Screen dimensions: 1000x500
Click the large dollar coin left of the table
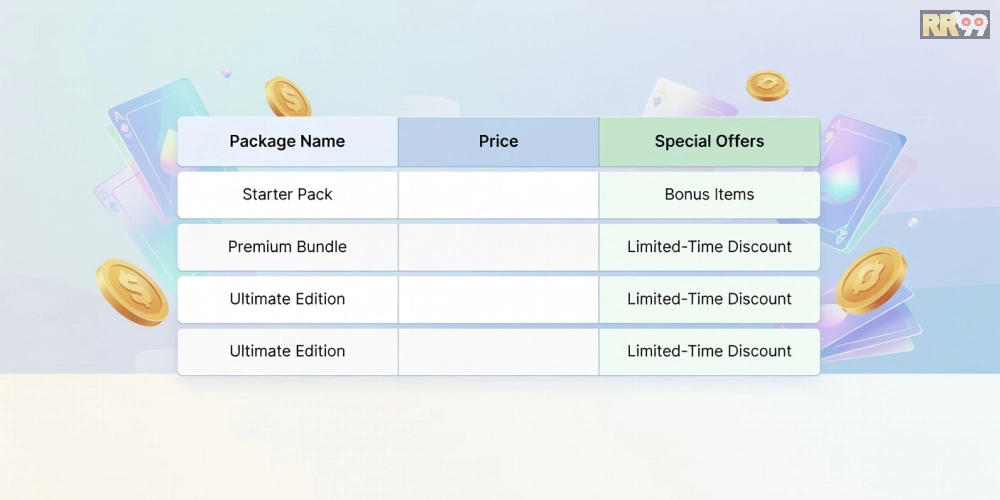coord(132,291)
